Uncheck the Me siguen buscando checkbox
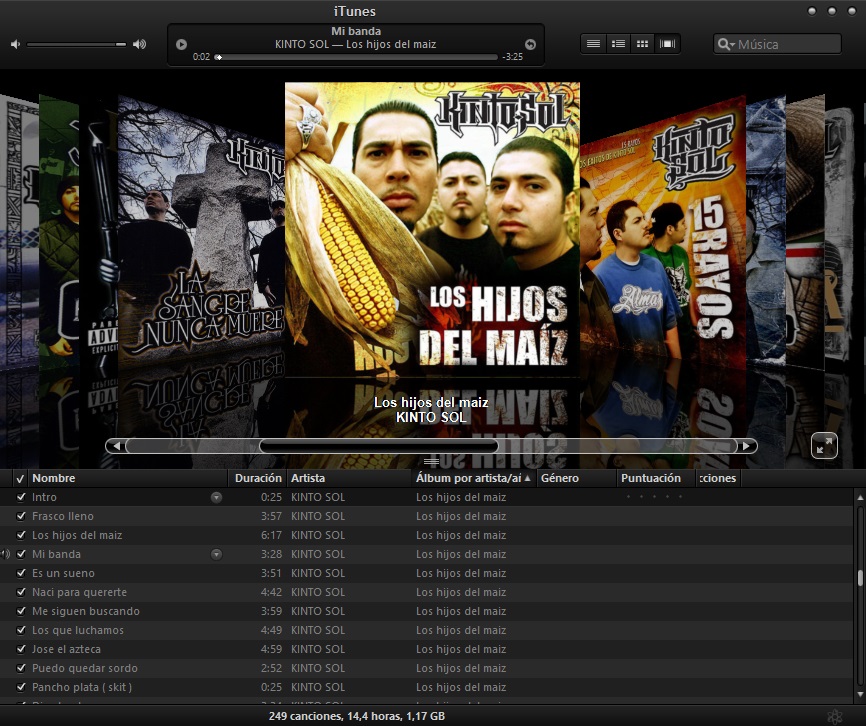The height and width of the screenshot is (726, 866). [x=21, y=611]
